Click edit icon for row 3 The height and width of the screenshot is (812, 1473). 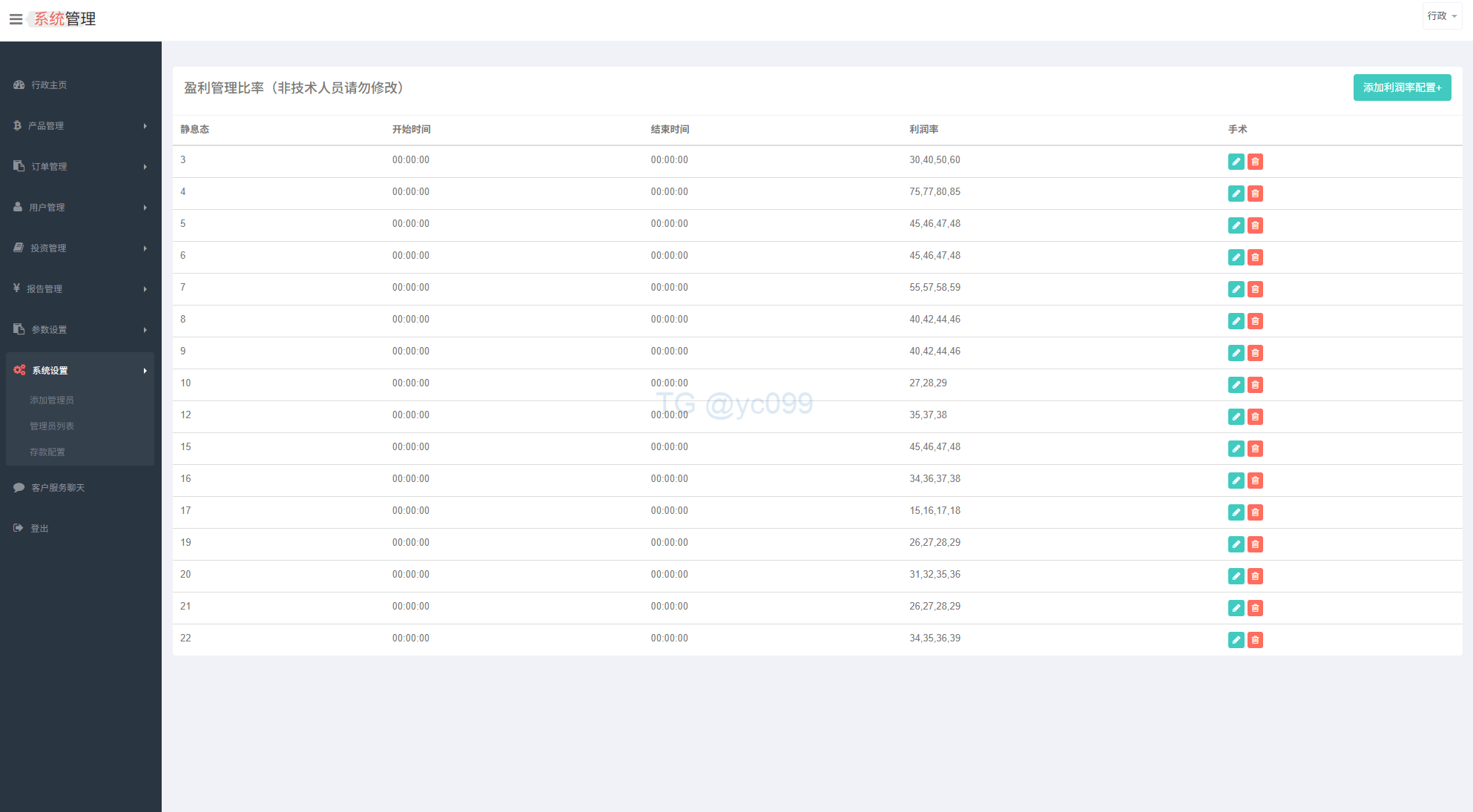click(x=1236, y=162)
